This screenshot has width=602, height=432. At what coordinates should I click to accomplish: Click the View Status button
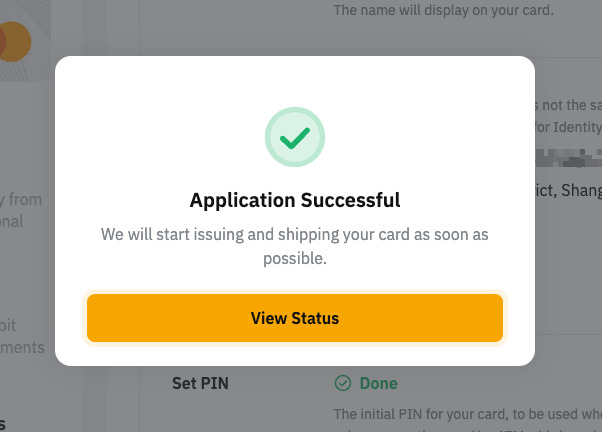pos(294,318)
